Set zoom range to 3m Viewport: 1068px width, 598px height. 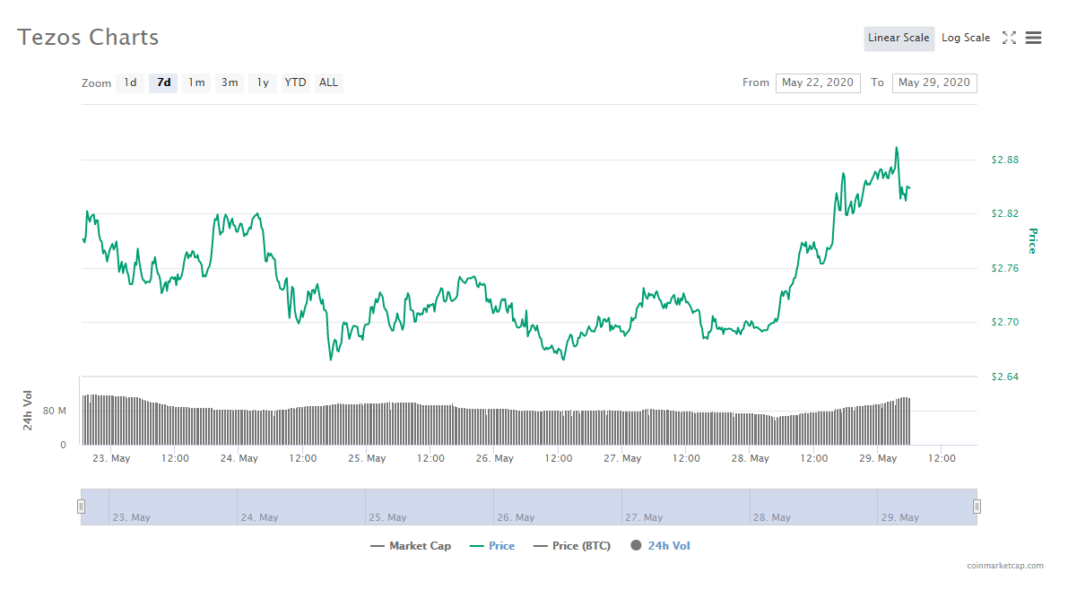point(230,82)
